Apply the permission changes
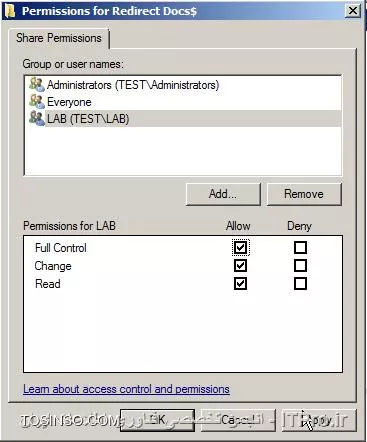 click(x=319, y=420)
